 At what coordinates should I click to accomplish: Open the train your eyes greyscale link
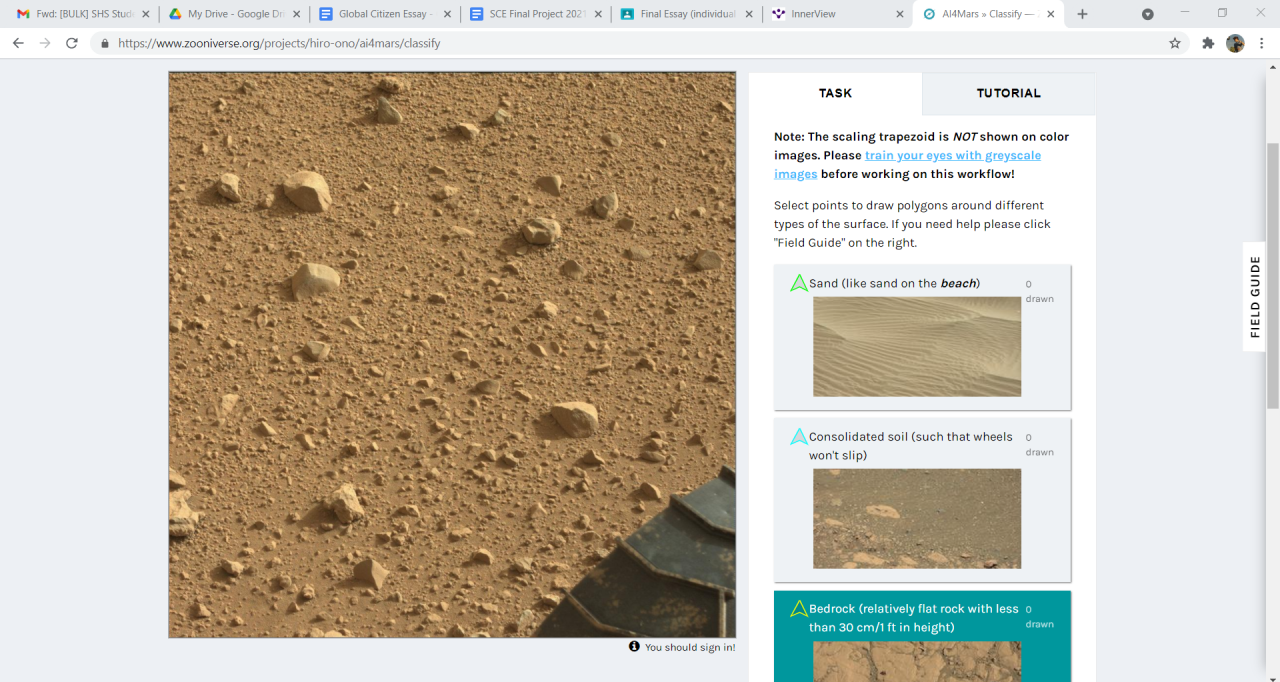click(907, 164)
